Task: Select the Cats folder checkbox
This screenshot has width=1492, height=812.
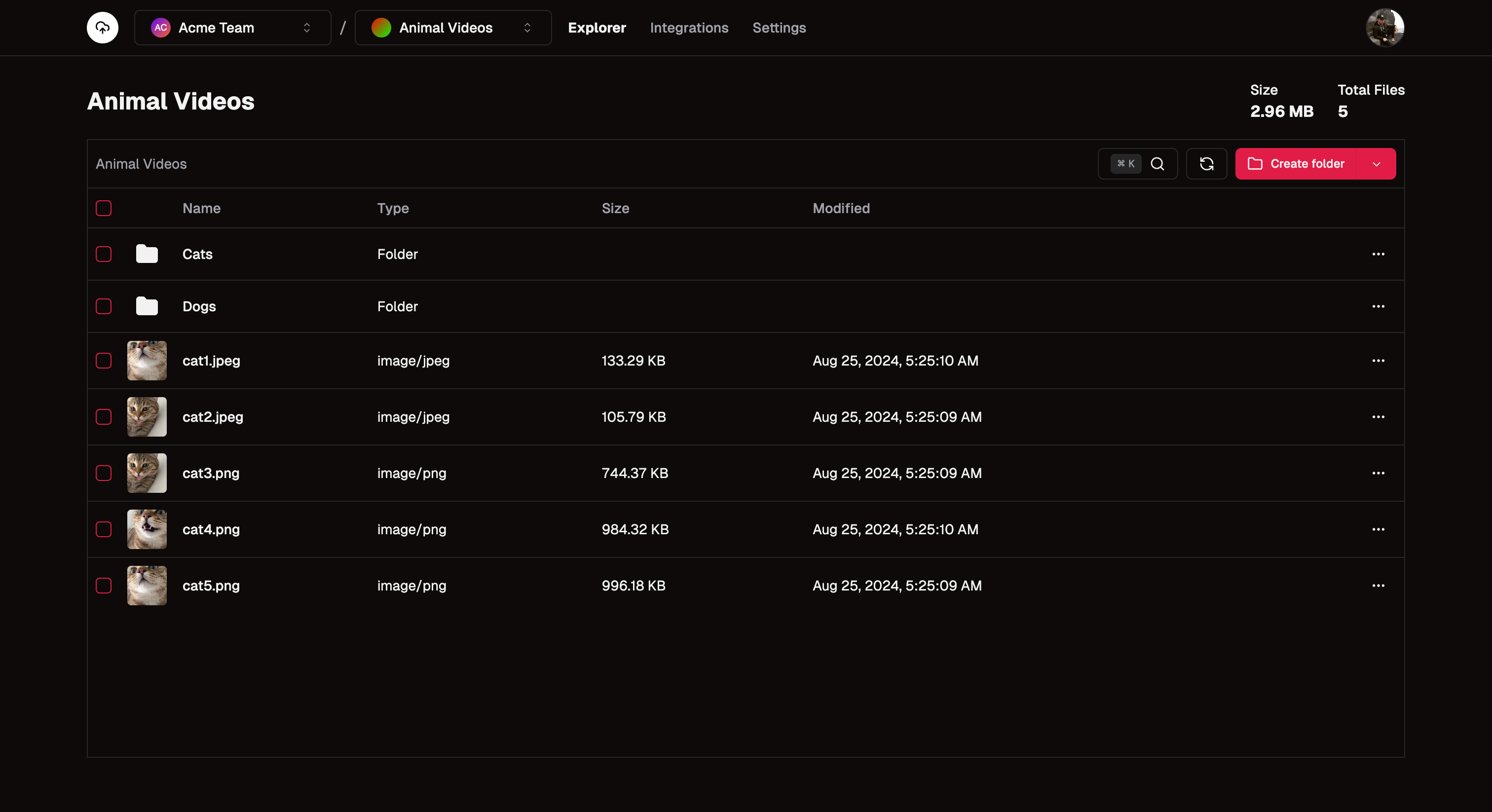Action: [x=104, y=254]
